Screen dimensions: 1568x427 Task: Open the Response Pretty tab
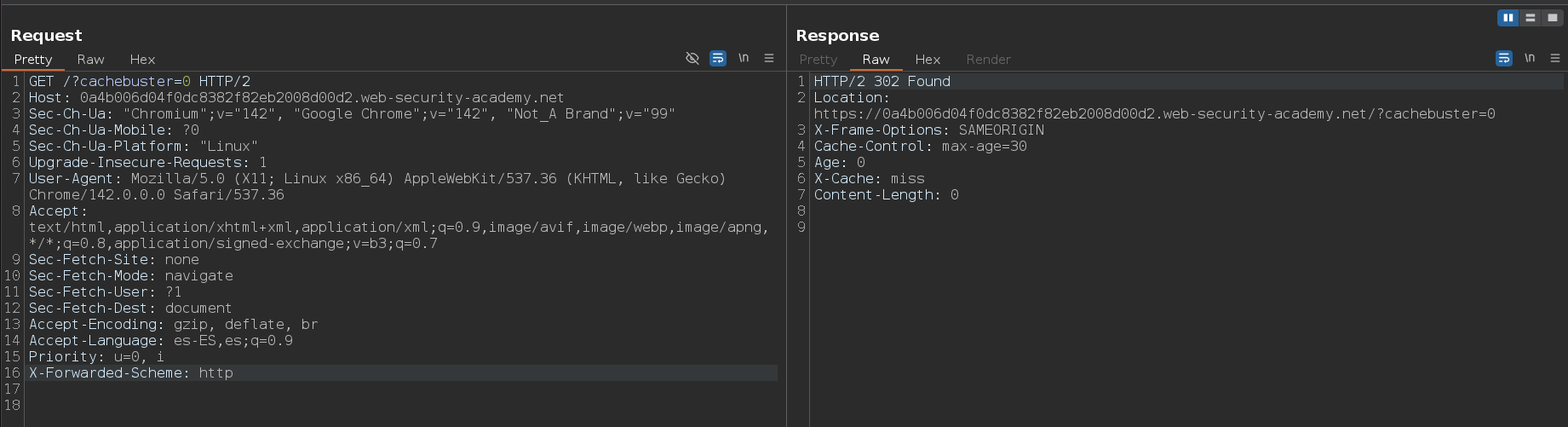point(818,60)
